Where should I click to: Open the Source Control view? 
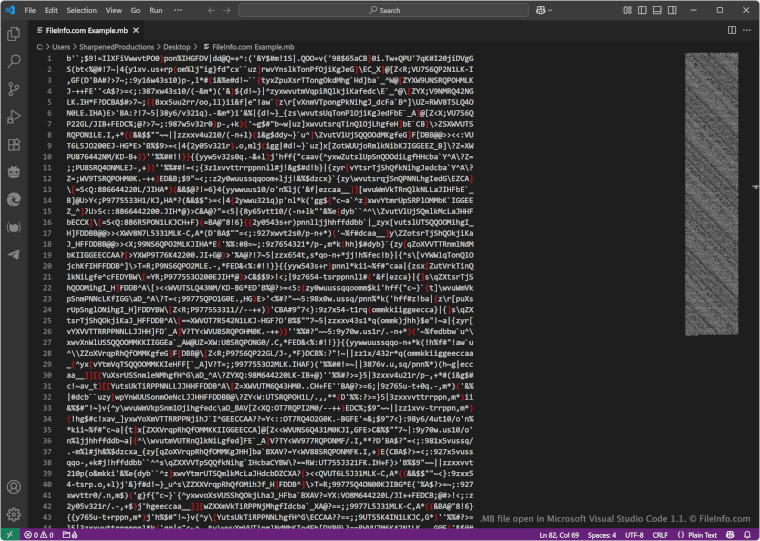point(13,88)
